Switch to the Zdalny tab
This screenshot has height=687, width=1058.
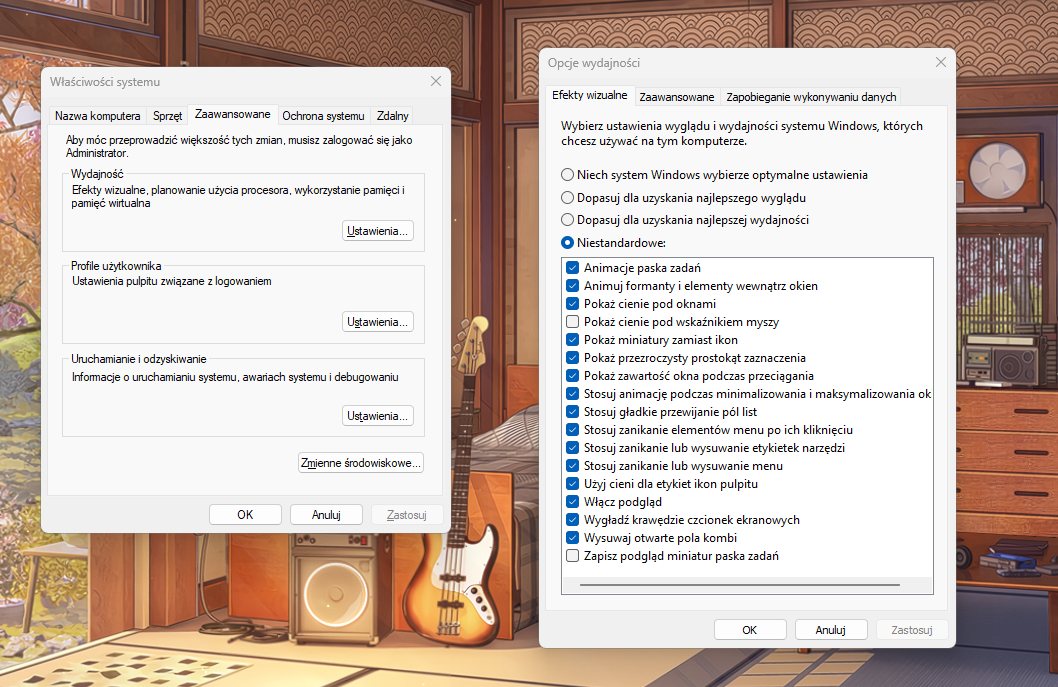point(393,116)
